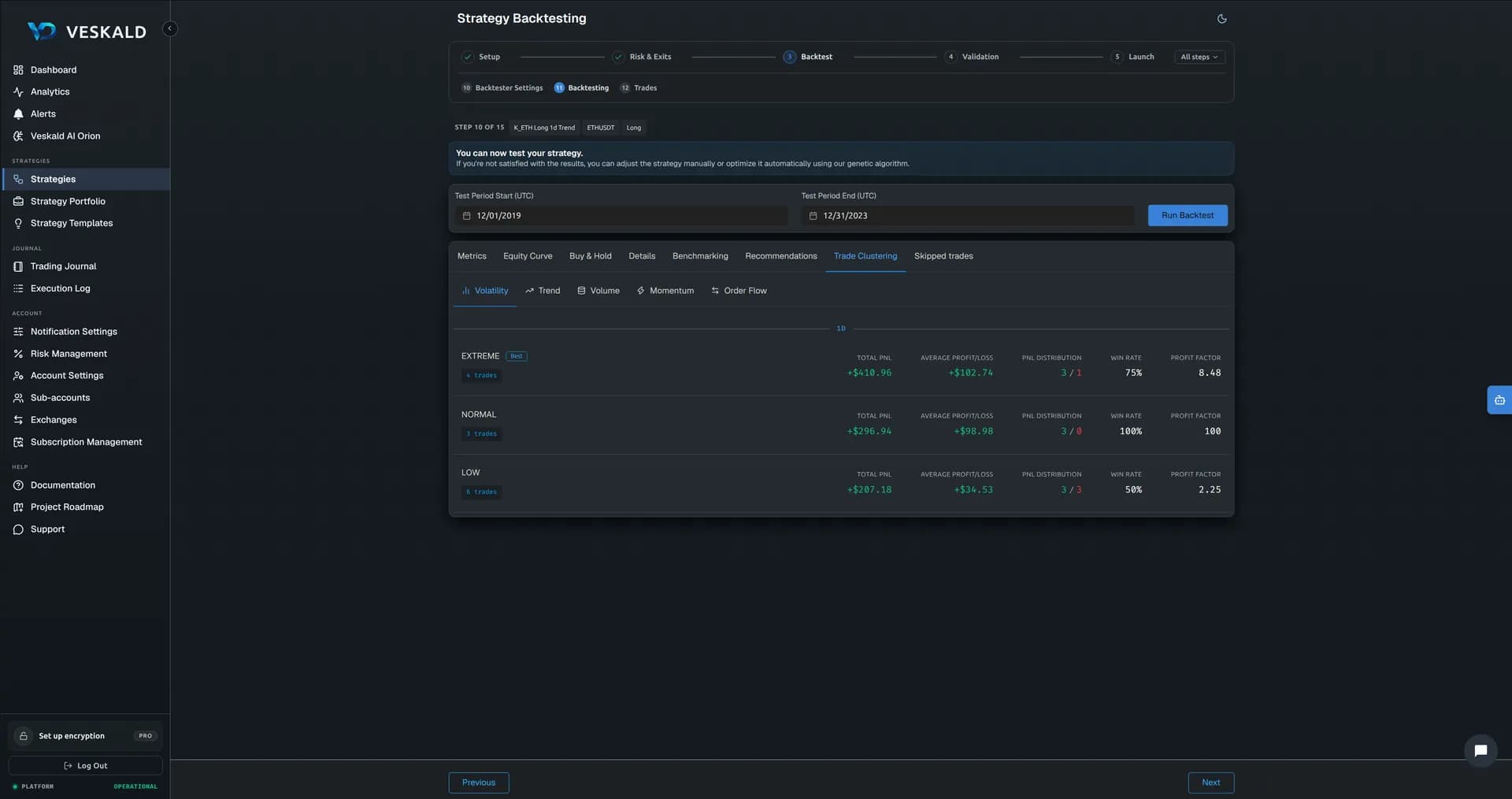
Task: Open Project Roadmap map icon
Action: (18, 507)
